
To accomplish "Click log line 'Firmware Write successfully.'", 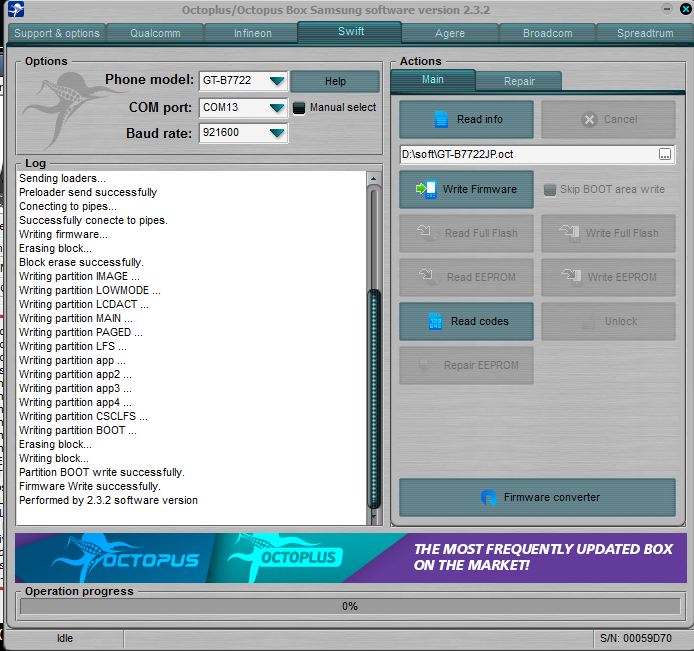I will (x=90, y=486).
